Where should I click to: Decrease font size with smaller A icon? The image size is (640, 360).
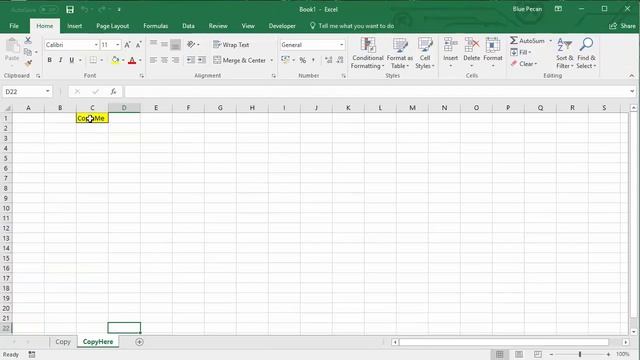pyautogui.click(x=138, y=44)
